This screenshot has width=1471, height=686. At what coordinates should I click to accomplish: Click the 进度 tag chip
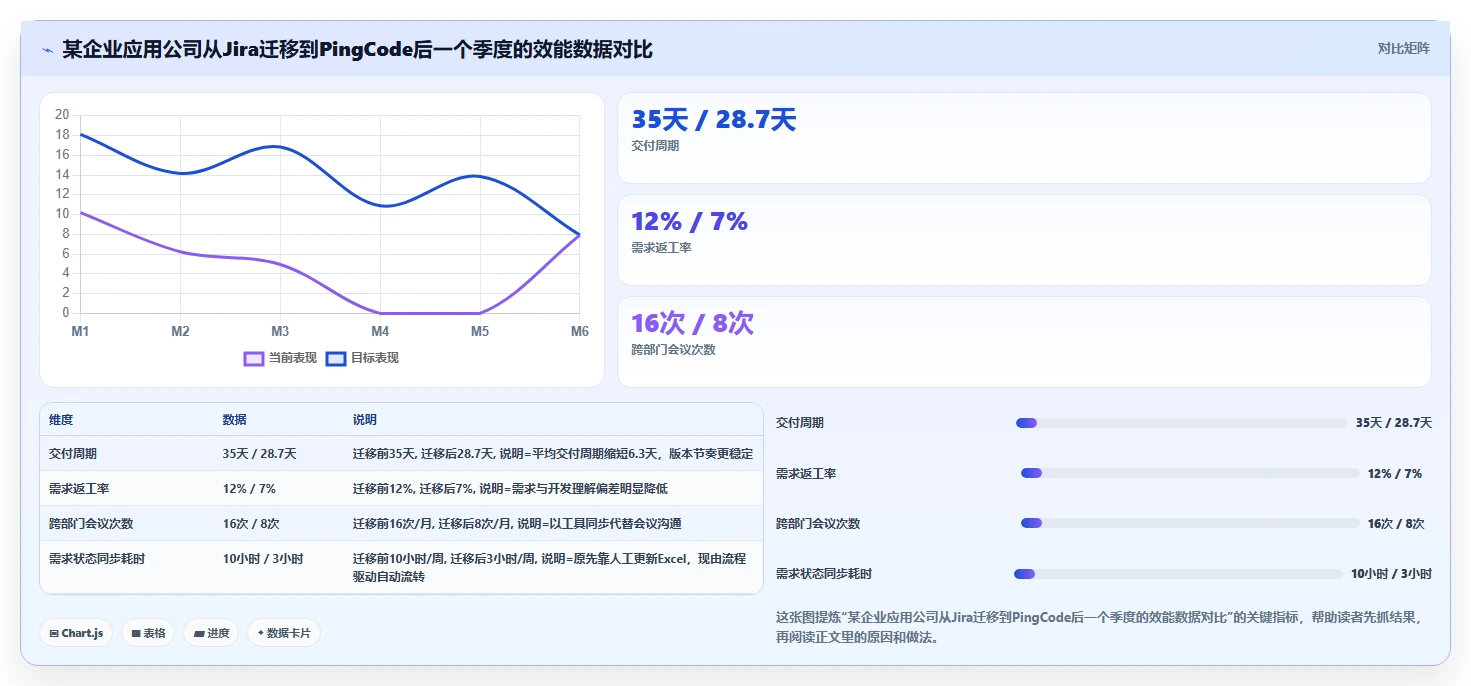click(211, 633)
